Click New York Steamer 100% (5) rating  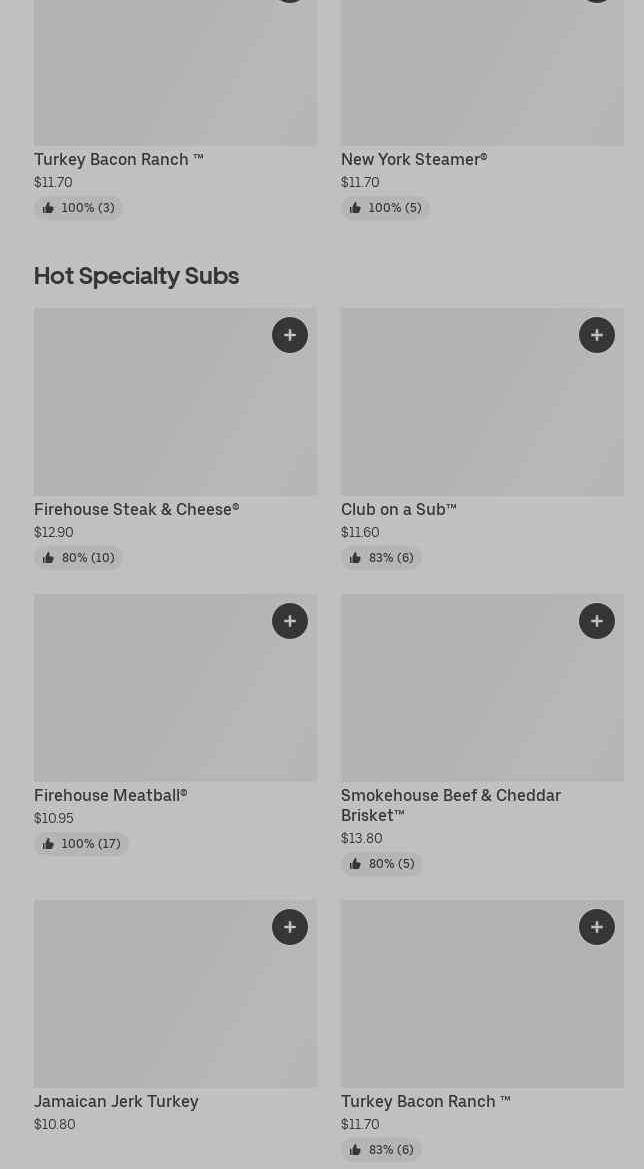click(385, 208)
